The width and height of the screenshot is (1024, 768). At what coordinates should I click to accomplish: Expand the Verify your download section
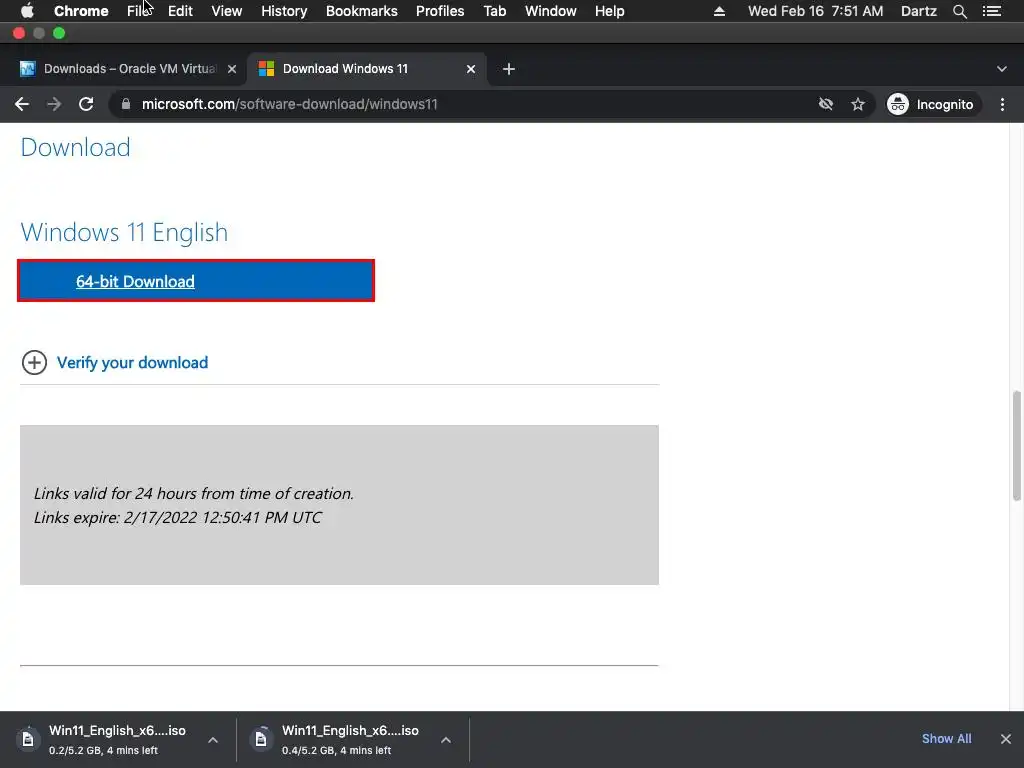[x=34, y=362]
